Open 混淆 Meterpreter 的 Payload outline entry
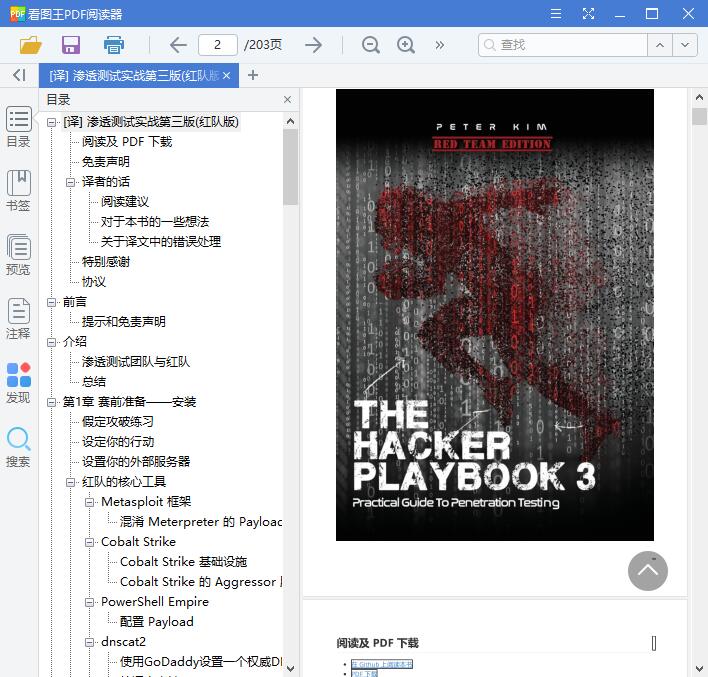Image resolution: width=708 pixels, height=677 pixels. (201, 522)
